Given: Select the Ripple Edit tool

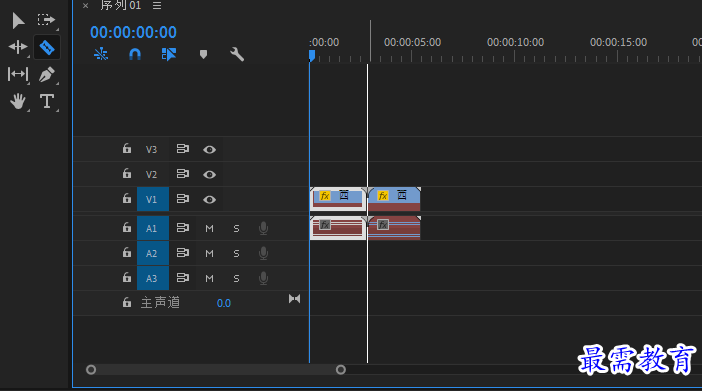Looking at the screenshot, I should point(17,47).
